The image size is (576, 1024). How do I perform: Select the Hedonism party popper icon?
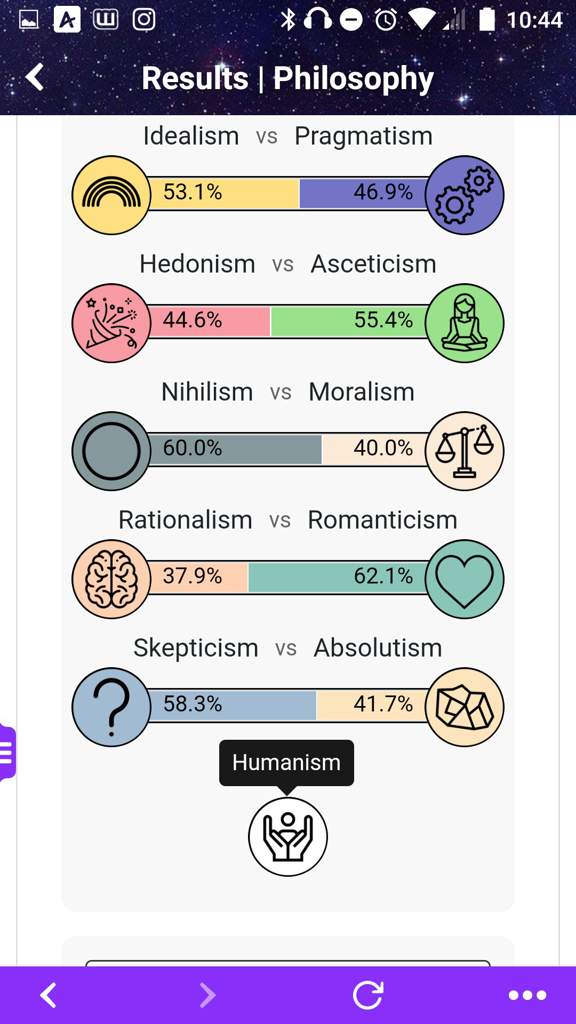(112, 323)
